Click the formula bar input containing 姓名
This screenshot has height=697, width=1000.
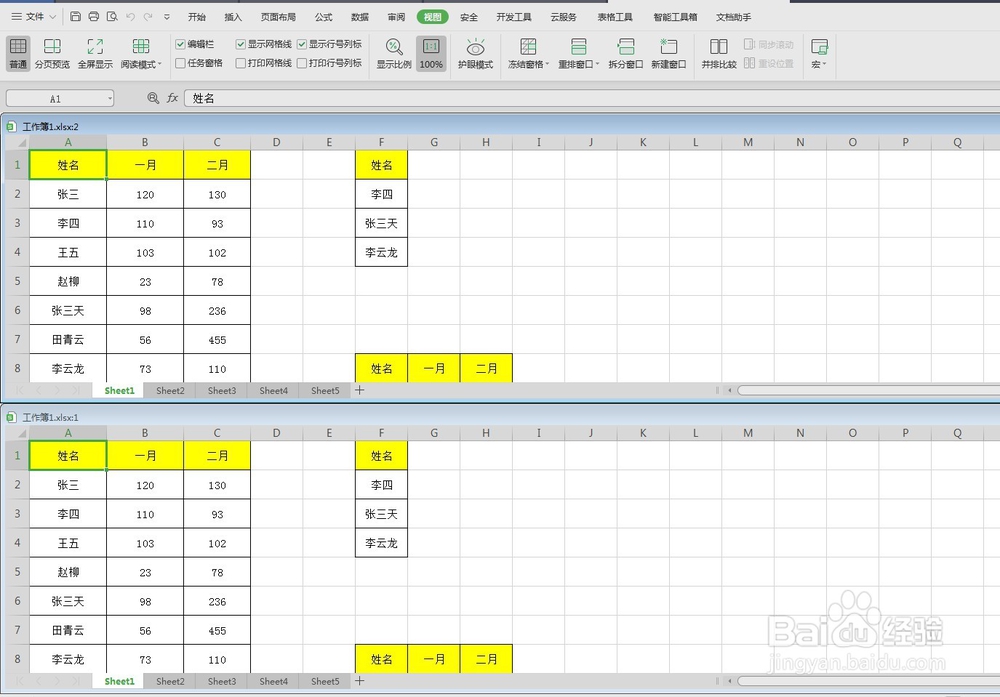(592, 98)
